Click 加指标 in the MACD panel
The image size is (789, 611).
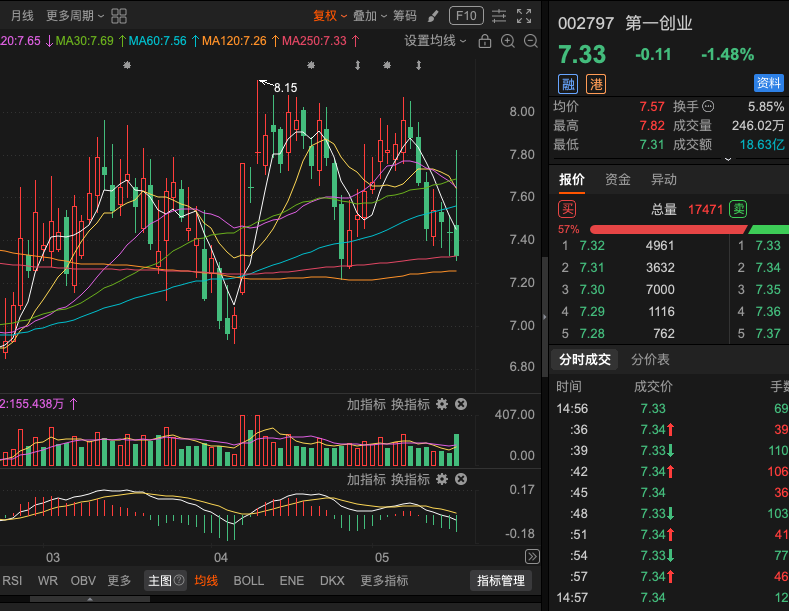(366, 479)
